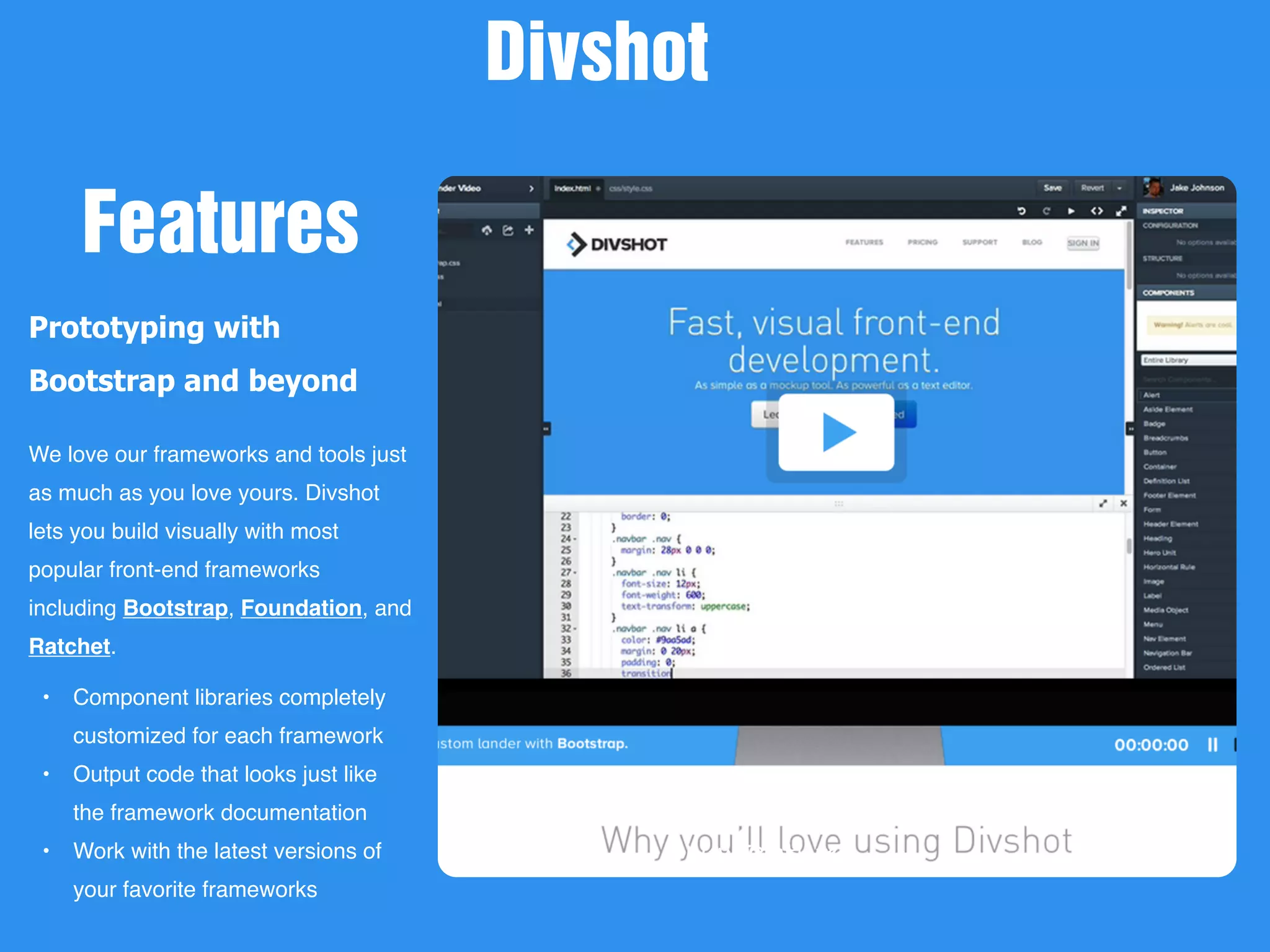Viewport: 1270px width, 952px height.
Task: Click the share export icon in file panel
Action: (508, 230)
